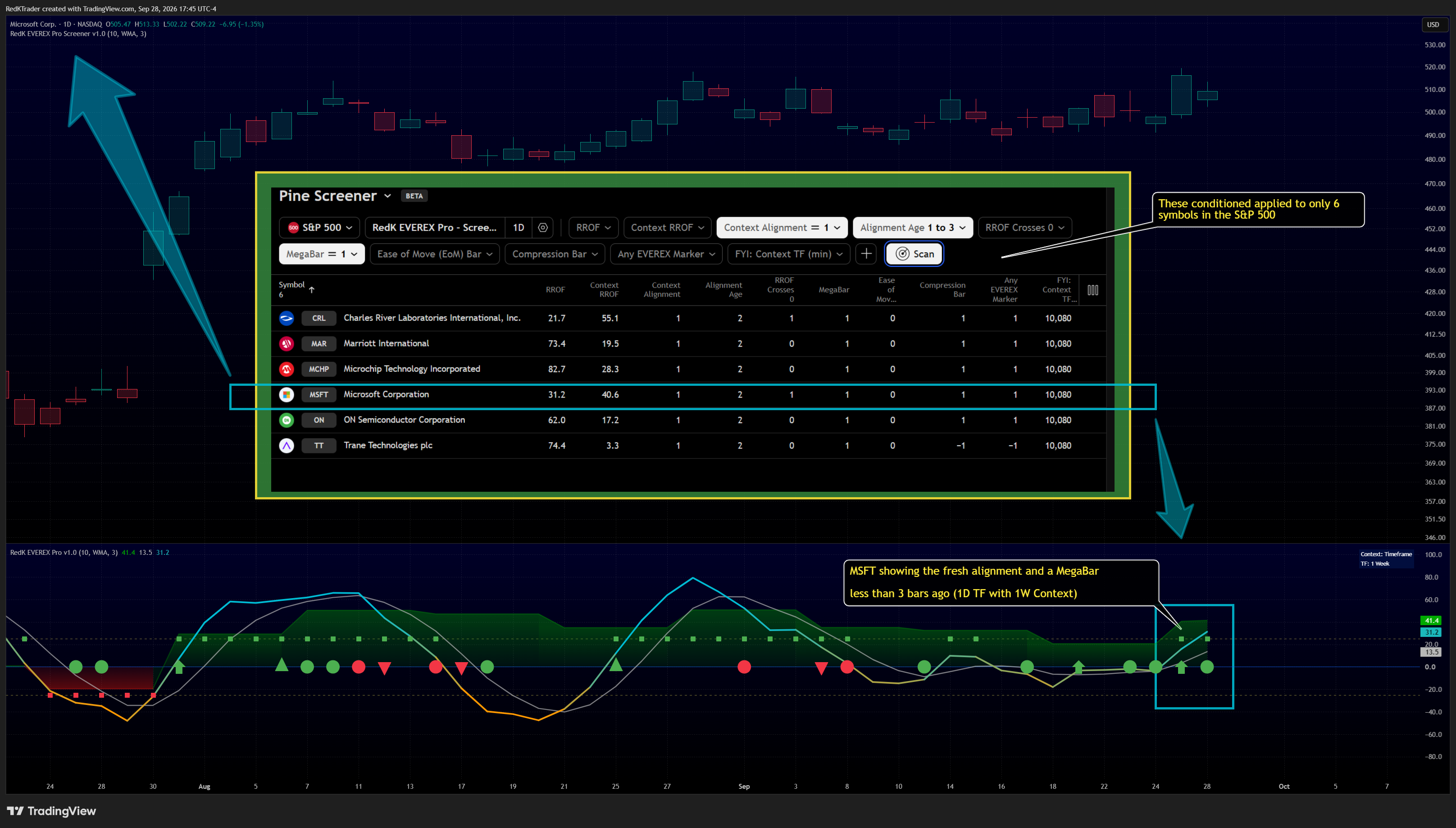Click the RedK EVEREX Pro Screener legend title
The image size is (1456, 828).
[78, 33]
